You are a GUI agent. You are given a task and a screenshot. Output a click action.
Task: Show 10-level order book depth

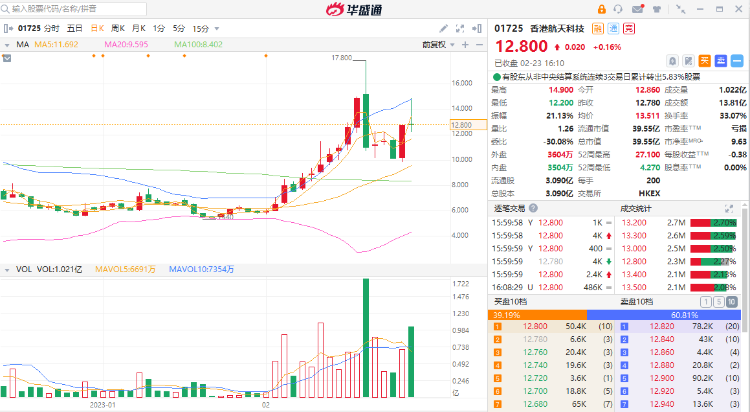point(731,302)
